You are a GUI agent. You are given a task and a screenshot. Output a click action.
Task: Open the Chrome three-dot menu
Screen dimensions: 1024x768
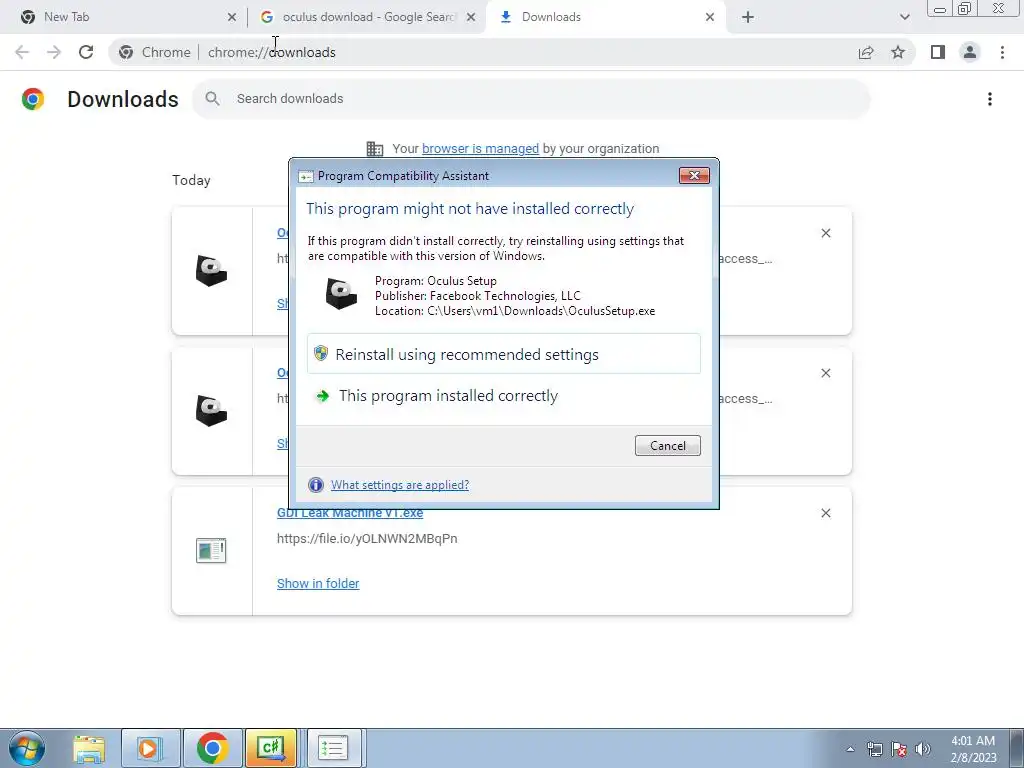point(1002,52)
